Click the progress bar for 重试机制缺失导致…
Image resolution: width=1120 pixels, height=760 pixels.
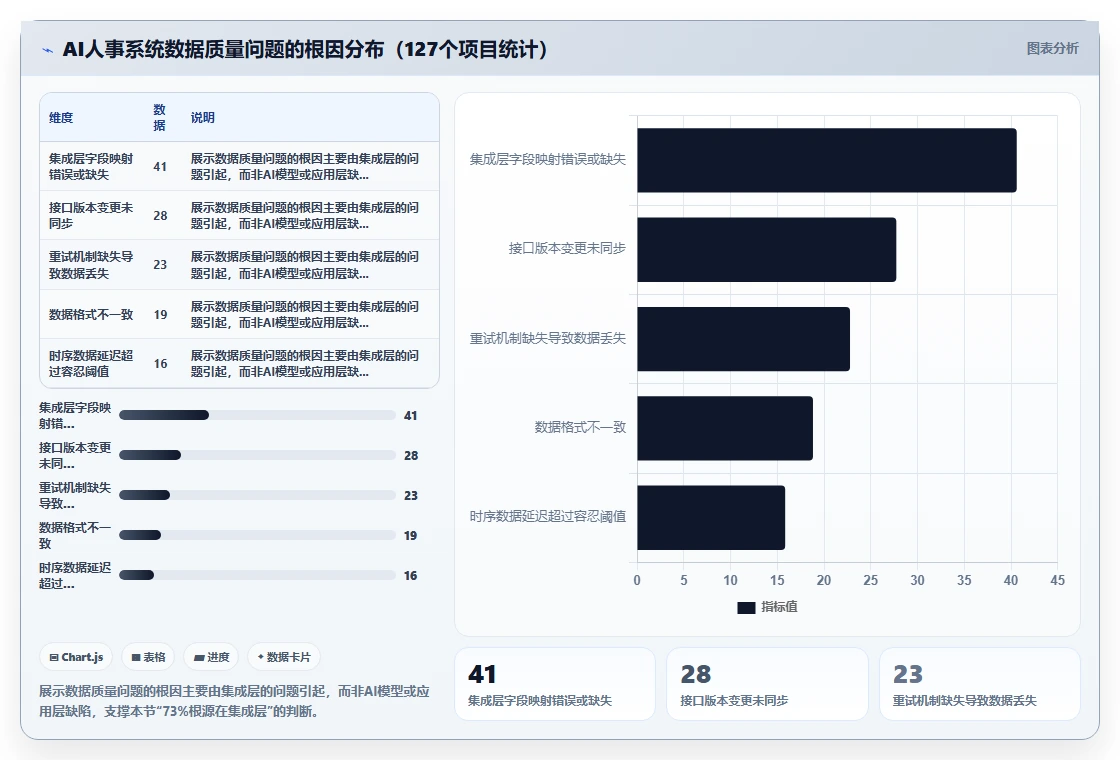pos(257,495)
